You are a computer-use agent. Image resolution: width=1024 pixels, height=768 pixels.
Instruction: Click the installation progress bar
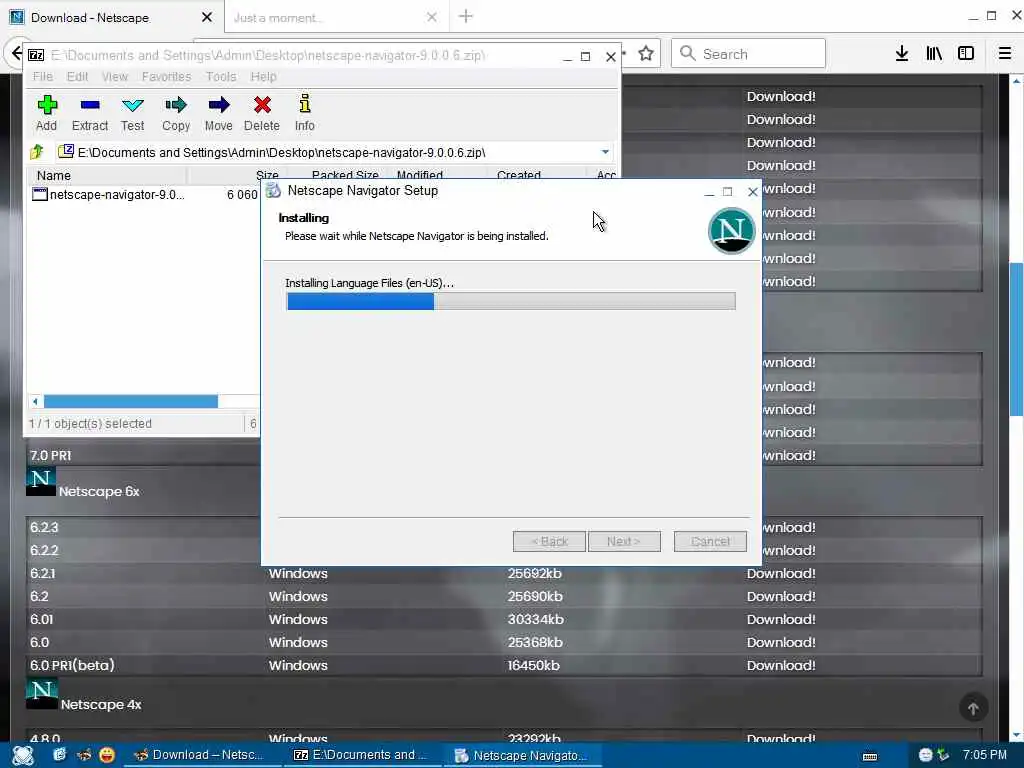click(x=511, y=301)
